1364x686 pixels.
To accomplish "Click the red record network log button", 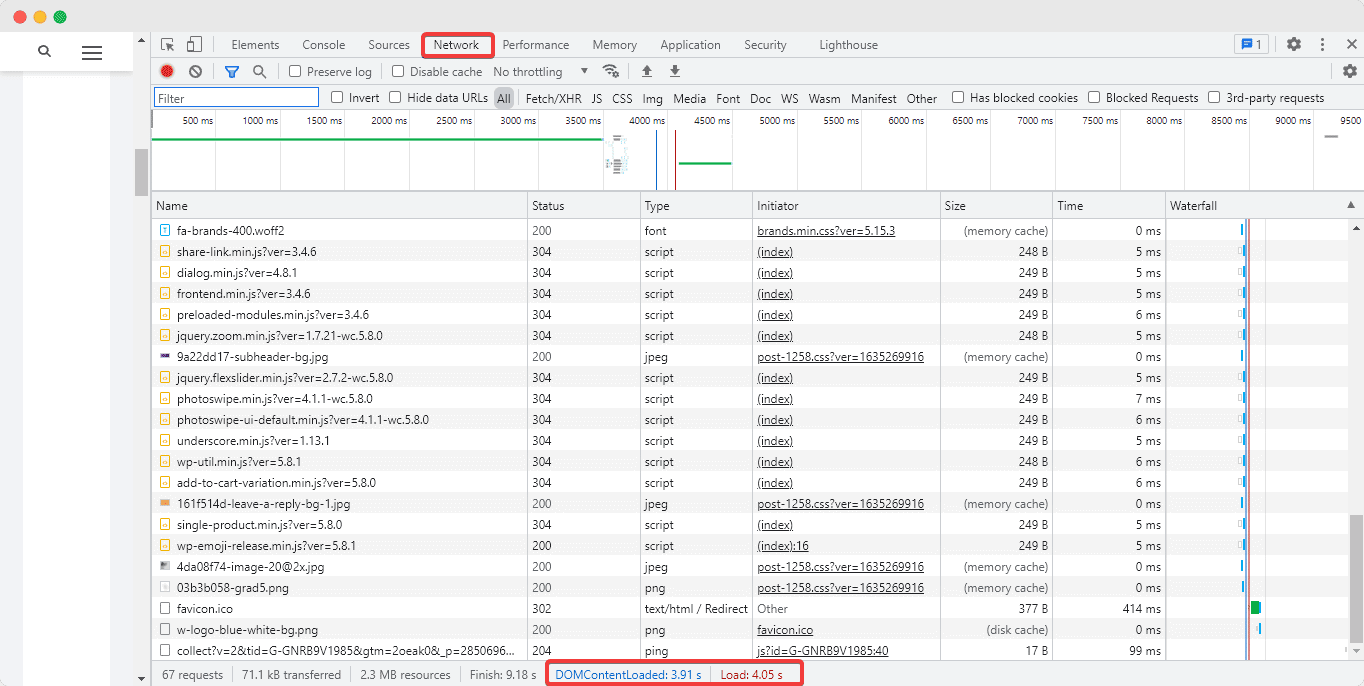I will pos(167,72).
